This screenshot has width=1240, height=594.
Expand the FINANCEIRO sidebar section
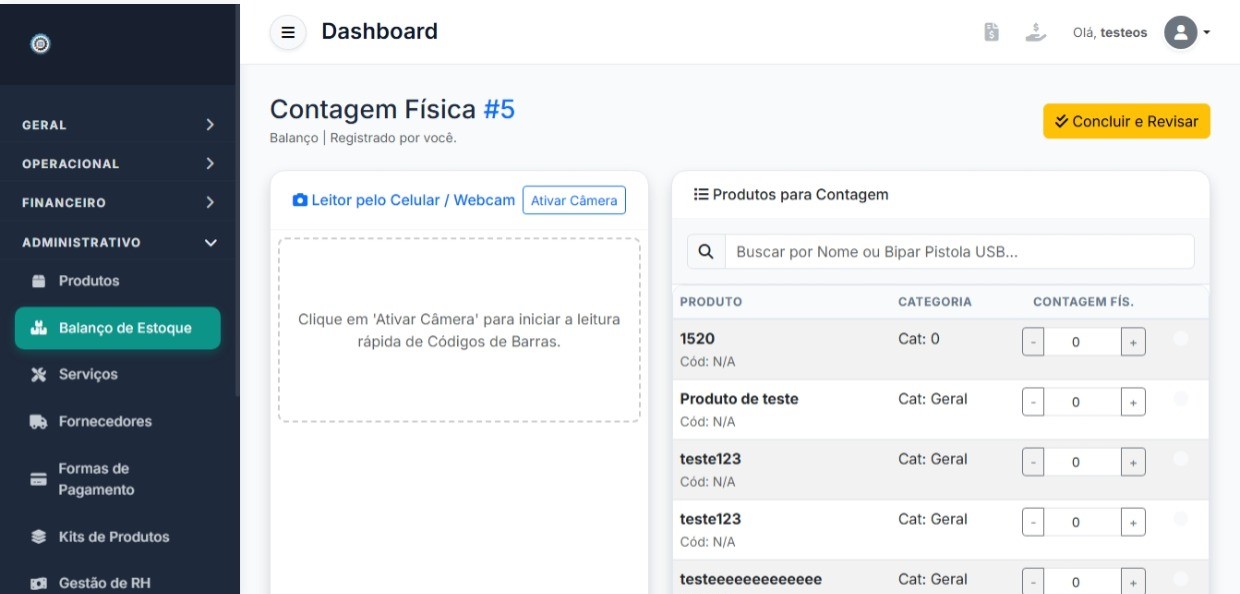point(118,203)
